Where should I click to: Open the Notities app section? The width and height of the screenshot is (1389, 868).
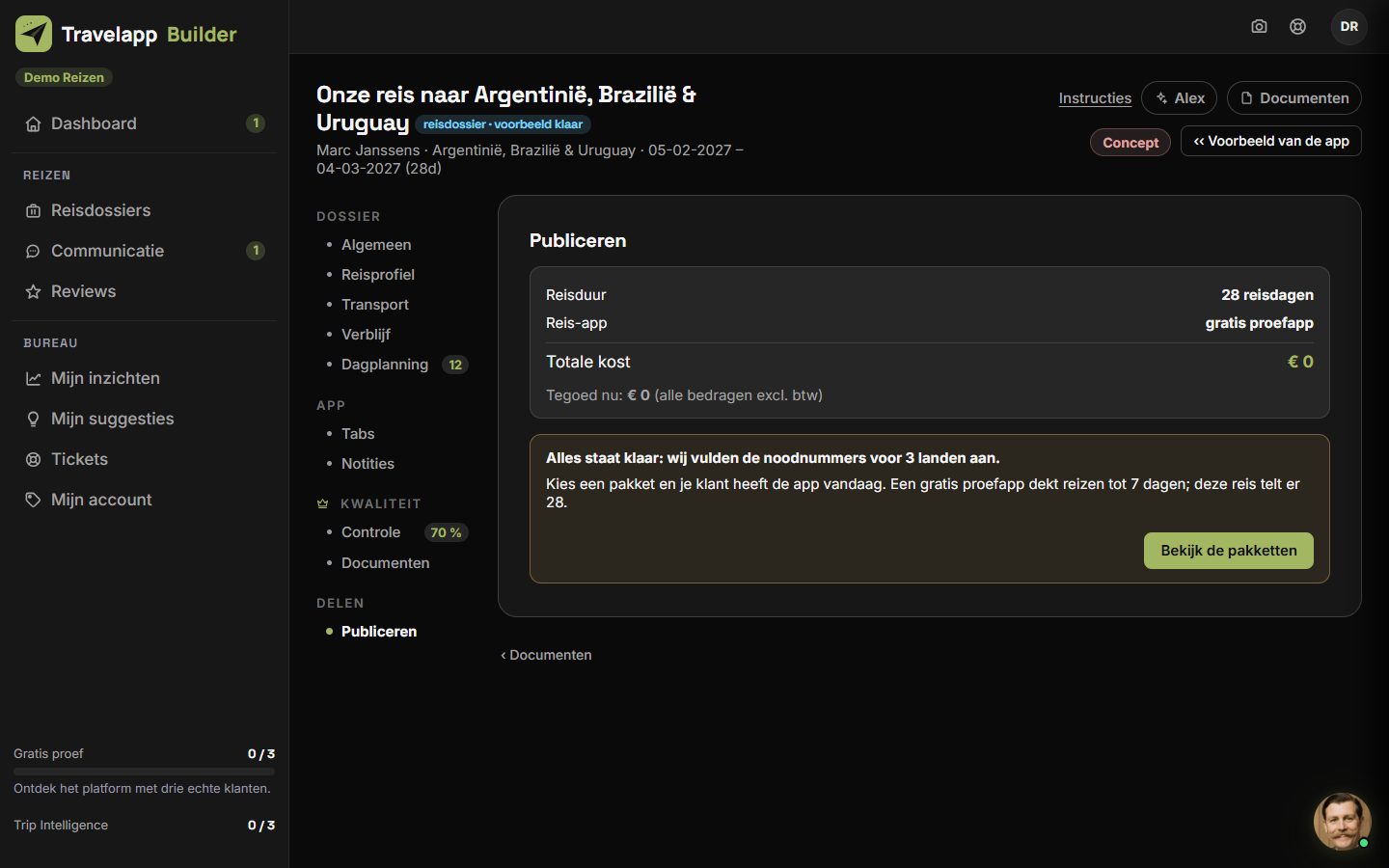click(x=368, y=464)
